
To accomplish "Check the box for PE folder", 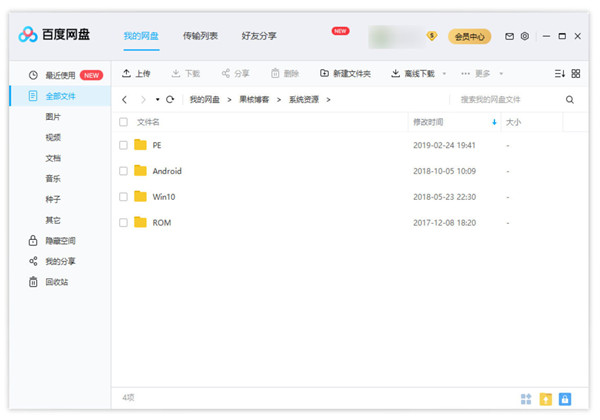I will pyautogui.click(x=123, y=145).
